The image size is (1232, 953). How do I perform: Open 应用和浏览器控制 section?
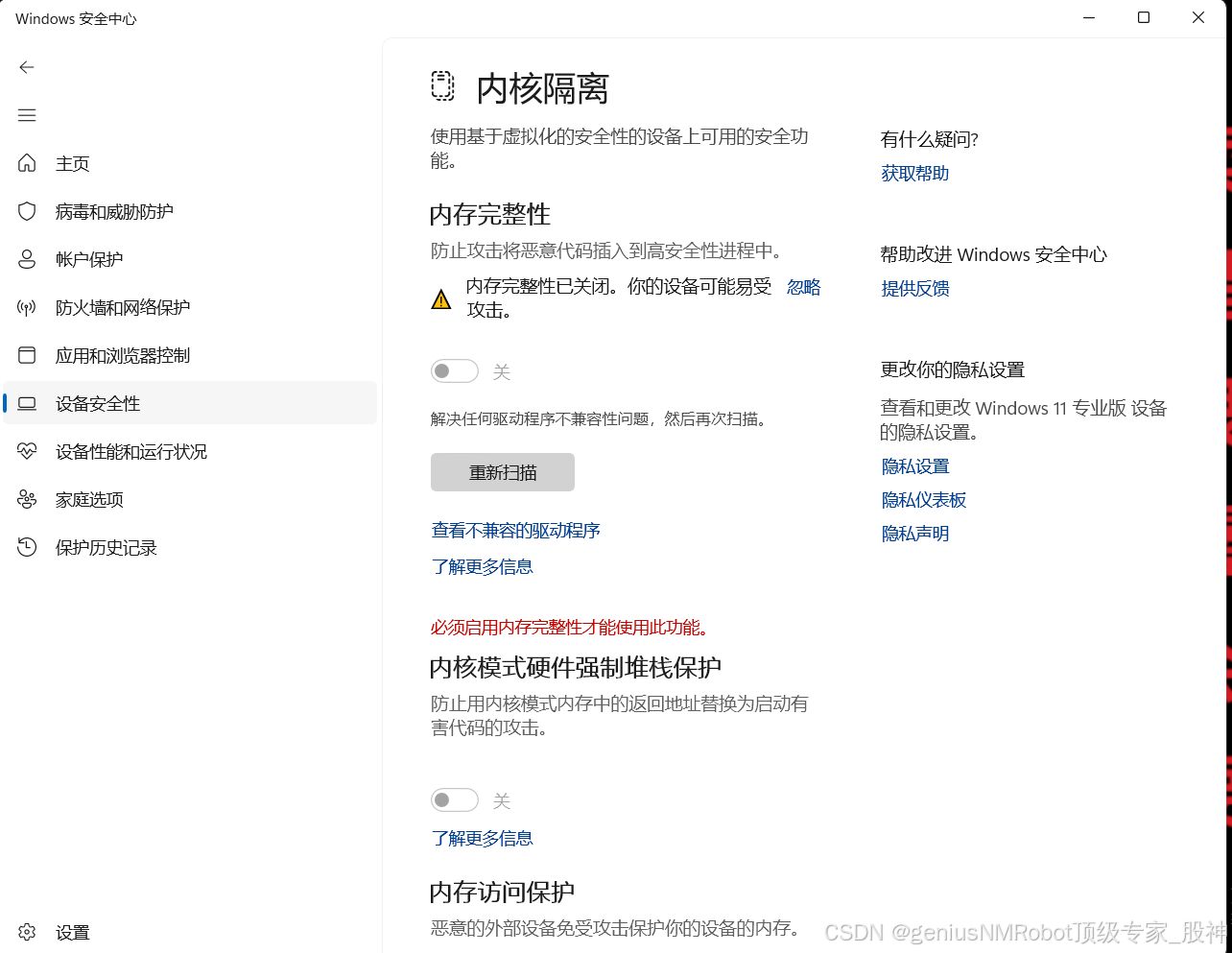point(190,355)
